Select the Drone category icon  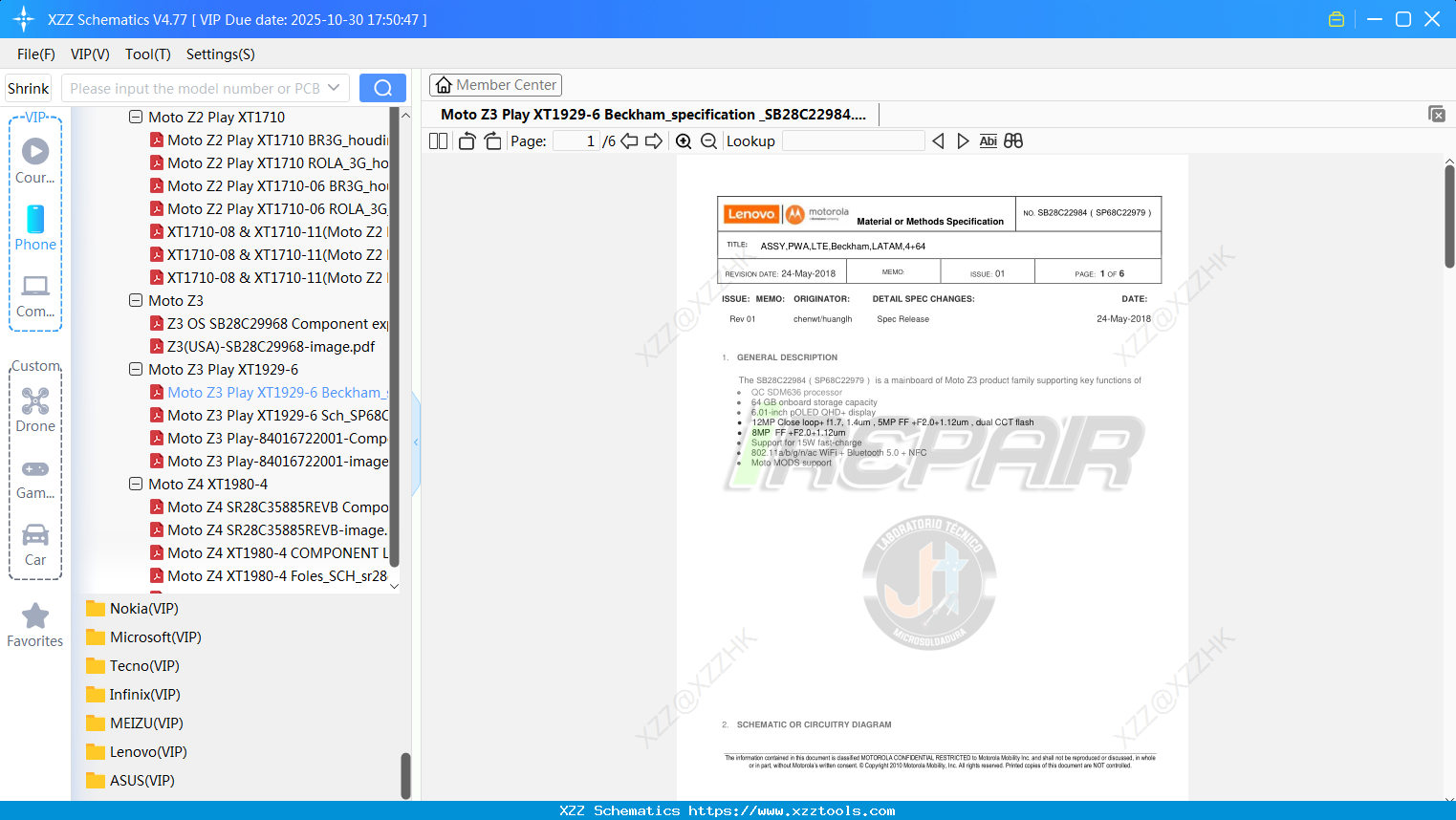pyautogui.click(x=35, y=410)
